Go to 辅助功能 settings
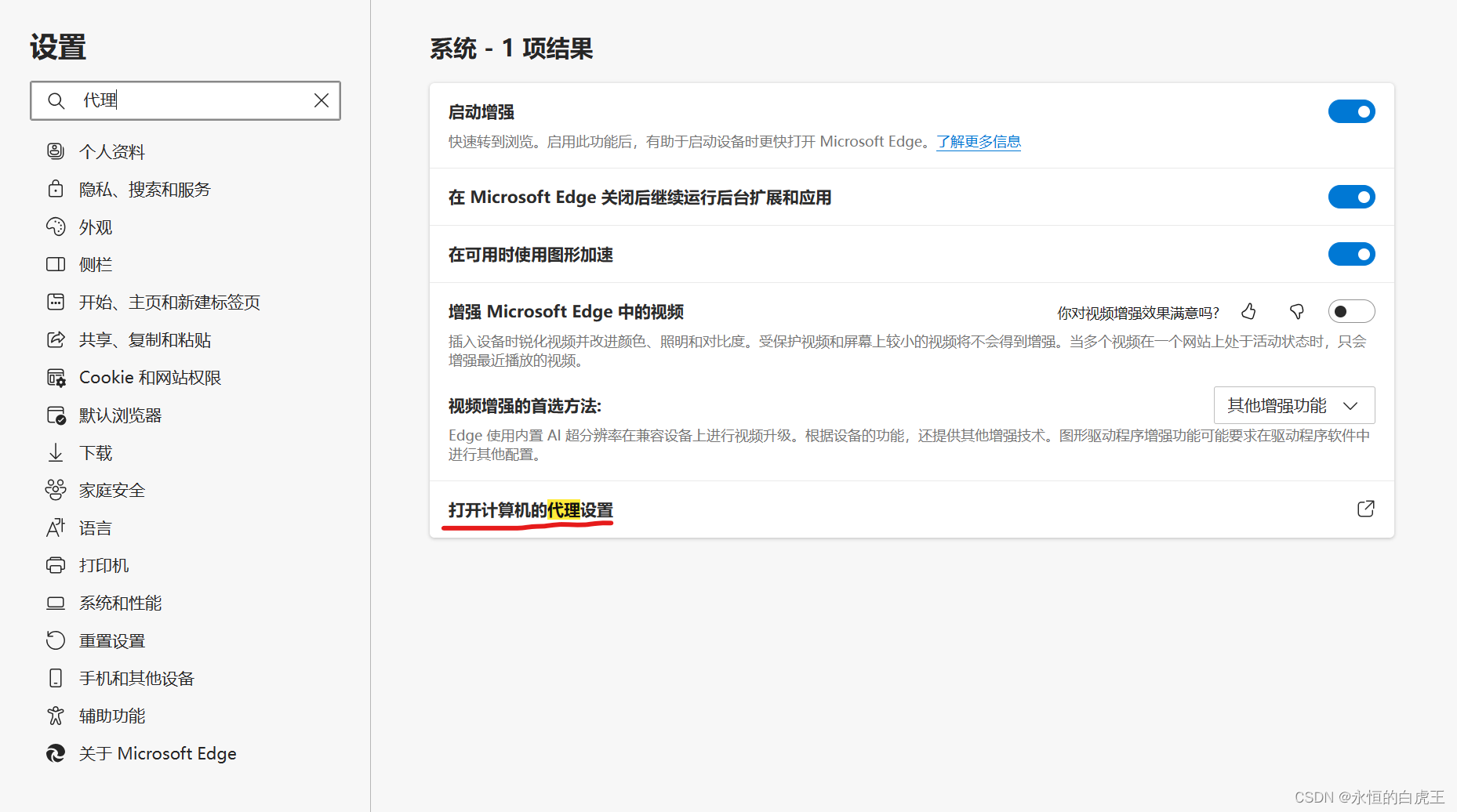 pos(112,716)
